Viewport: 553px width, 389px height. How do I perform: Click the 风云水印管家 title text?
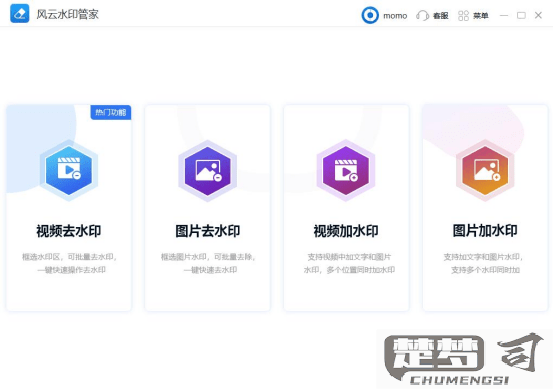point(68,14)
